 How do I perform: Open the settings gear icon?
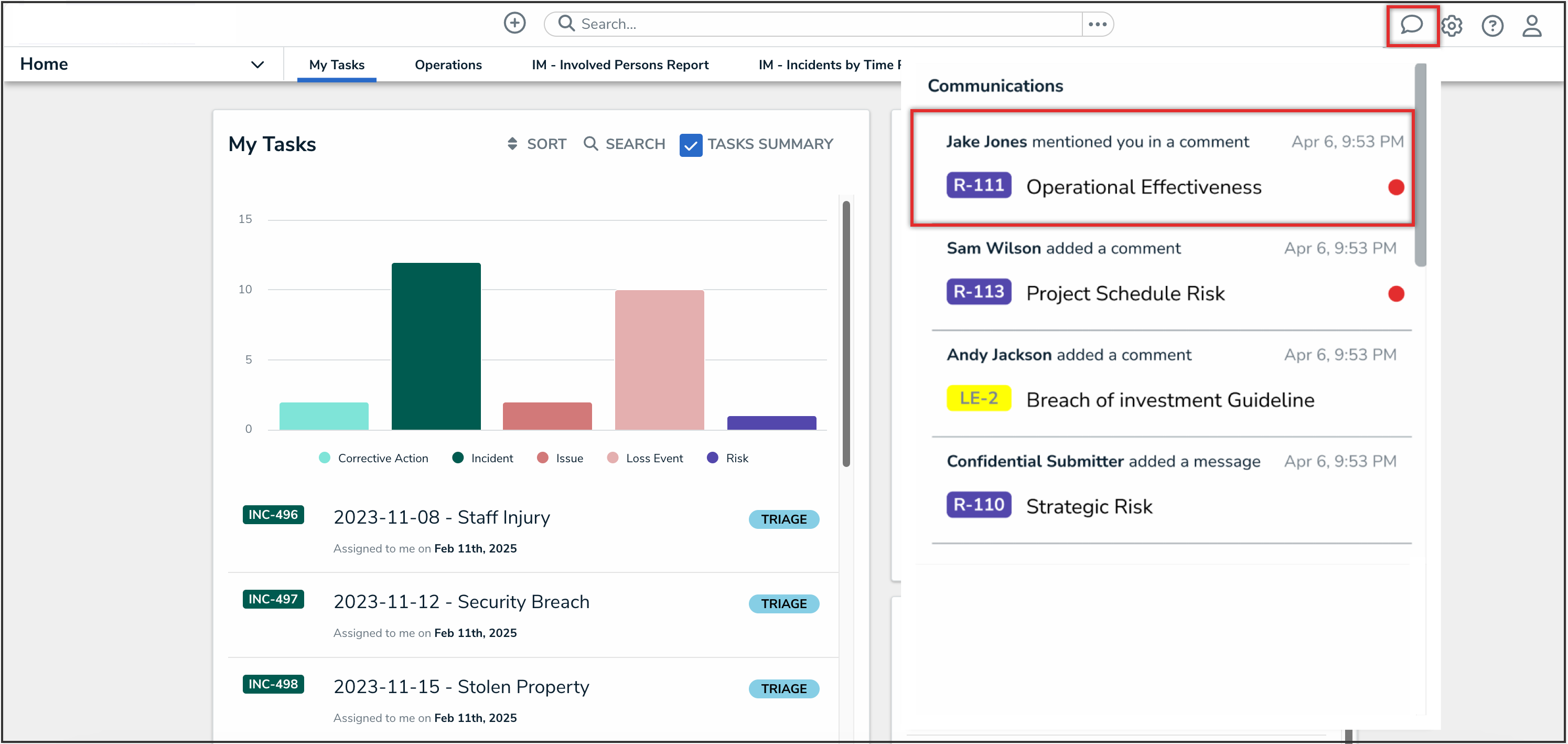point(1452,26)
